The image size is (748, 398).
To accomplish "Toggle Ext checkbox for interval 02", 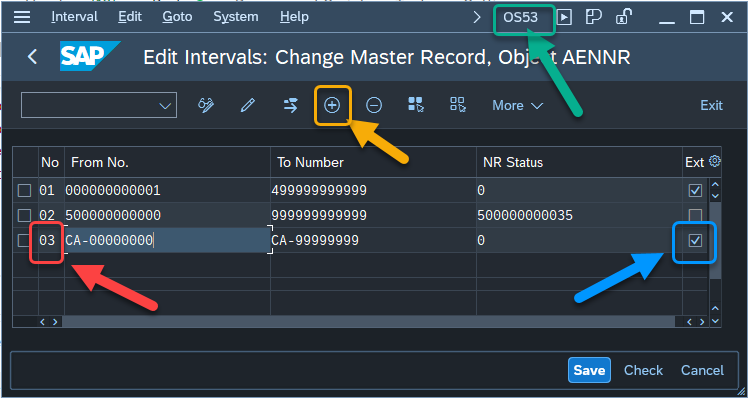I will (x=695, y=216).
